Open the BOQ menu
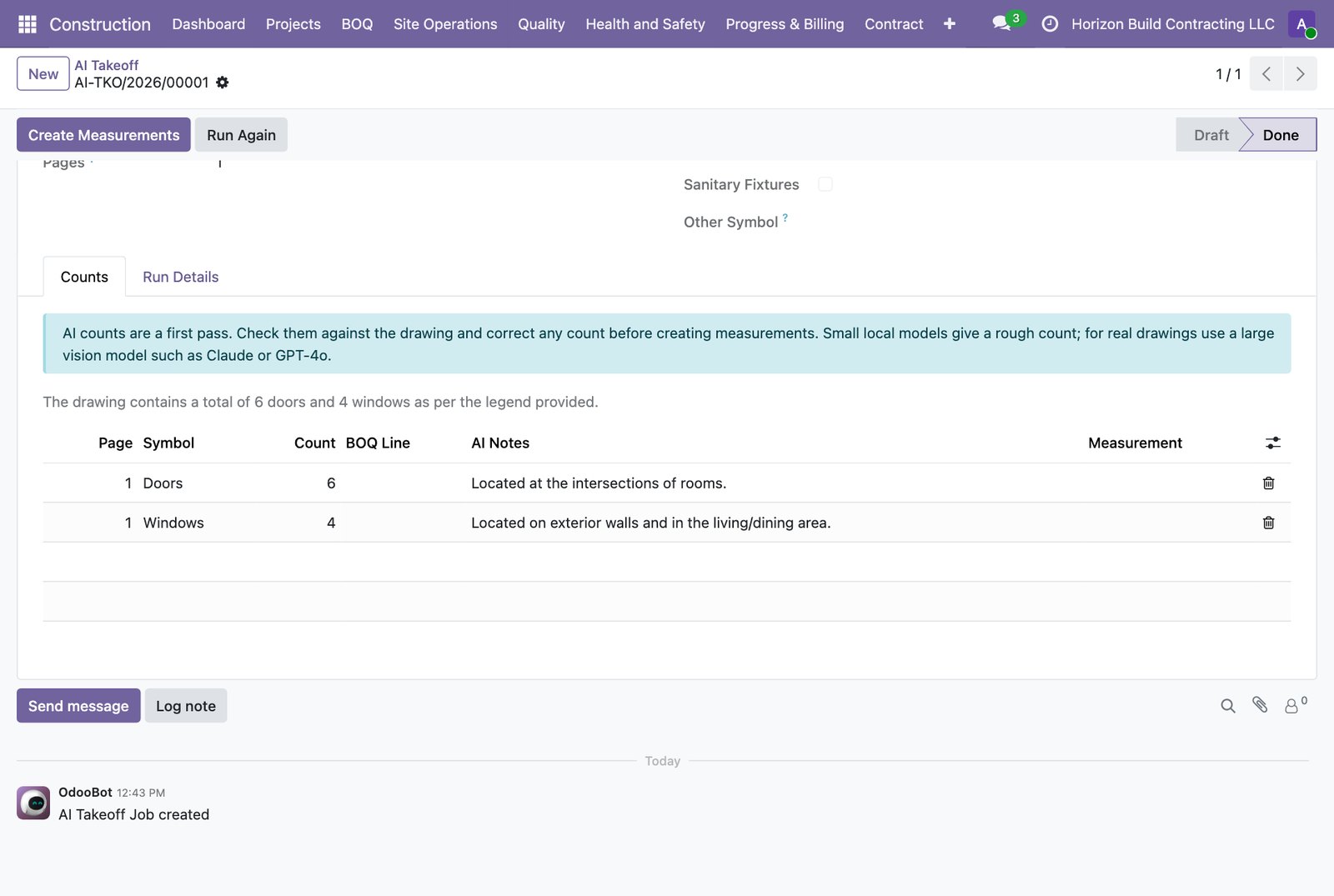1334x896 pixels. pyautogui.click(x=357, y=24)
